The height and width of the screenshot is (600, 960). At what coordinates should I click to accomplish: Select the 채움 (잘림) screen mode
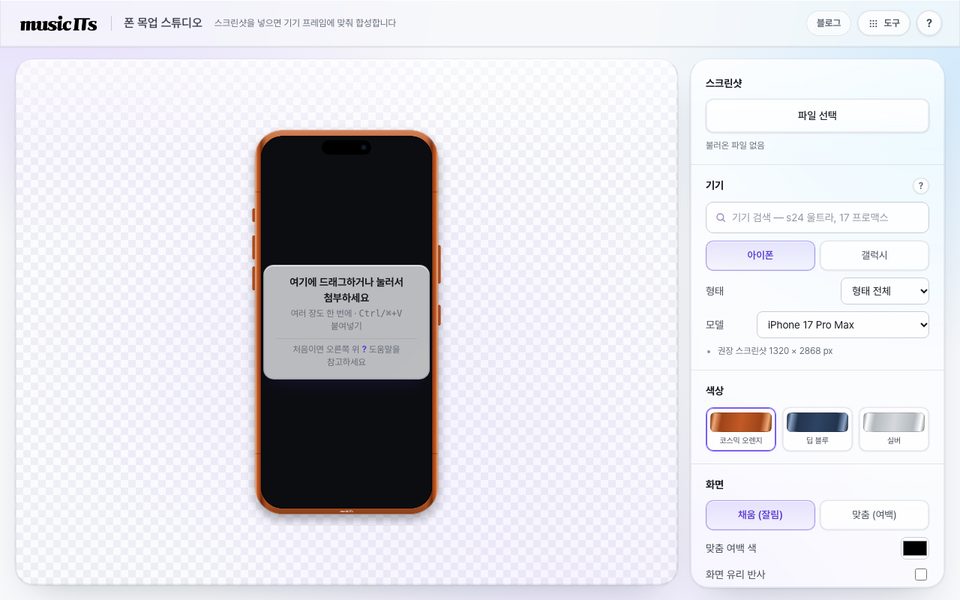[760, 515]
